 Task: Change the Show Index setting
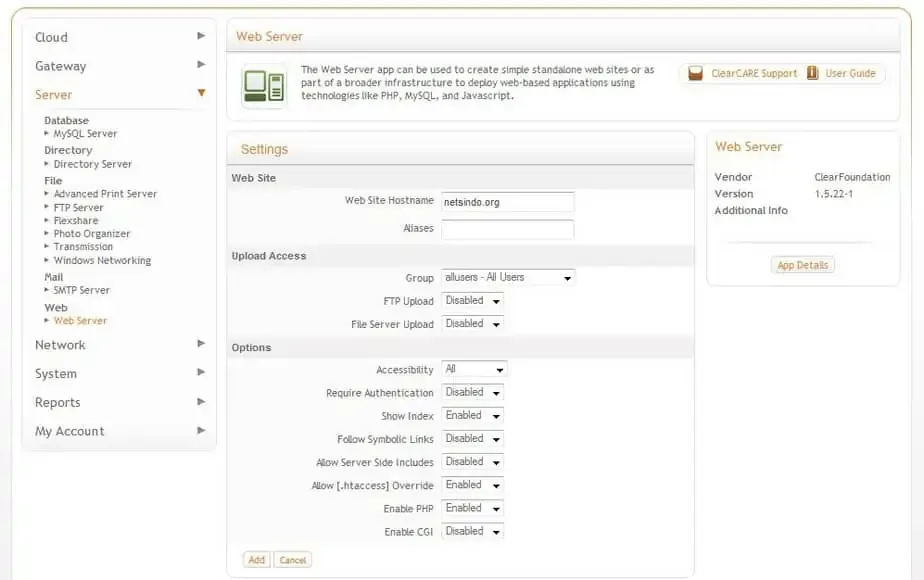coord(472,416)
